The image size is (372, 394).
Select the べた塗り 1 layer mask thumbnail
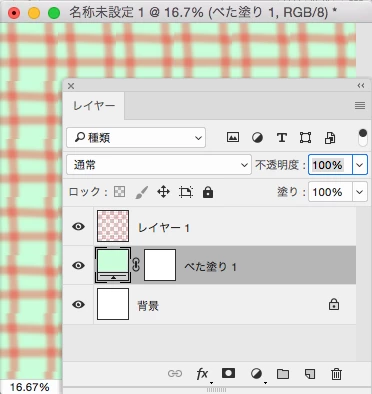point(160,265)
